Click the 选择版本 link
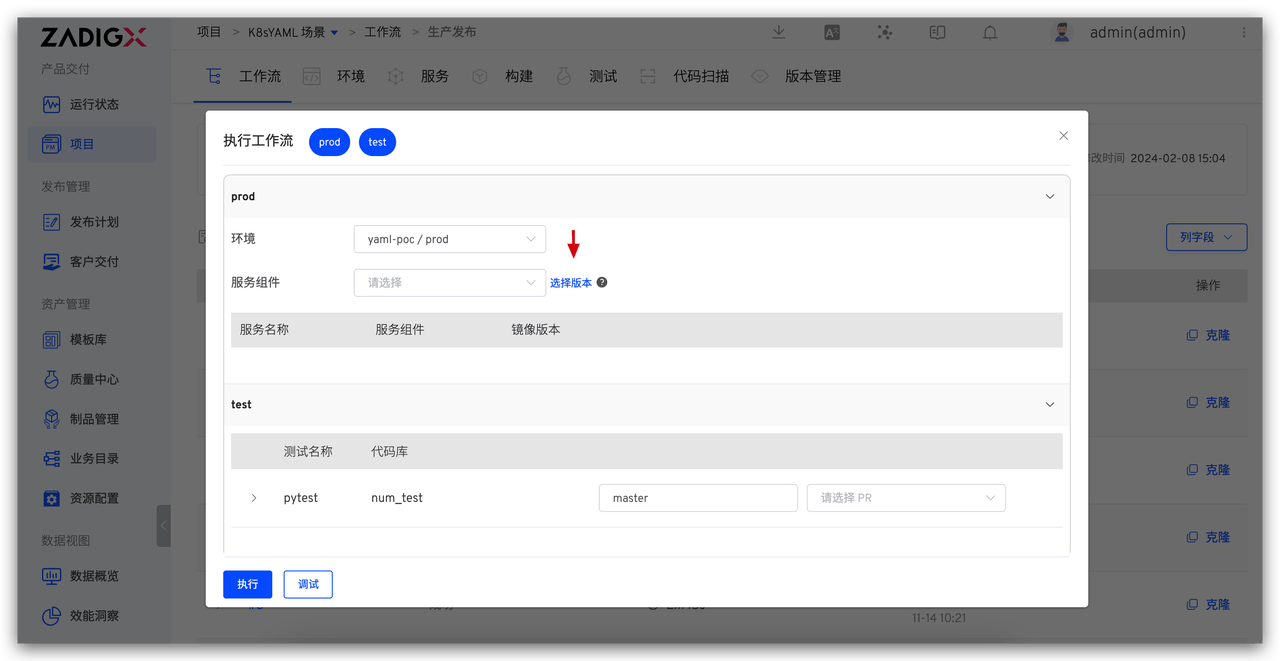The width and height of the screenshot is (1280, 661). 573,282
